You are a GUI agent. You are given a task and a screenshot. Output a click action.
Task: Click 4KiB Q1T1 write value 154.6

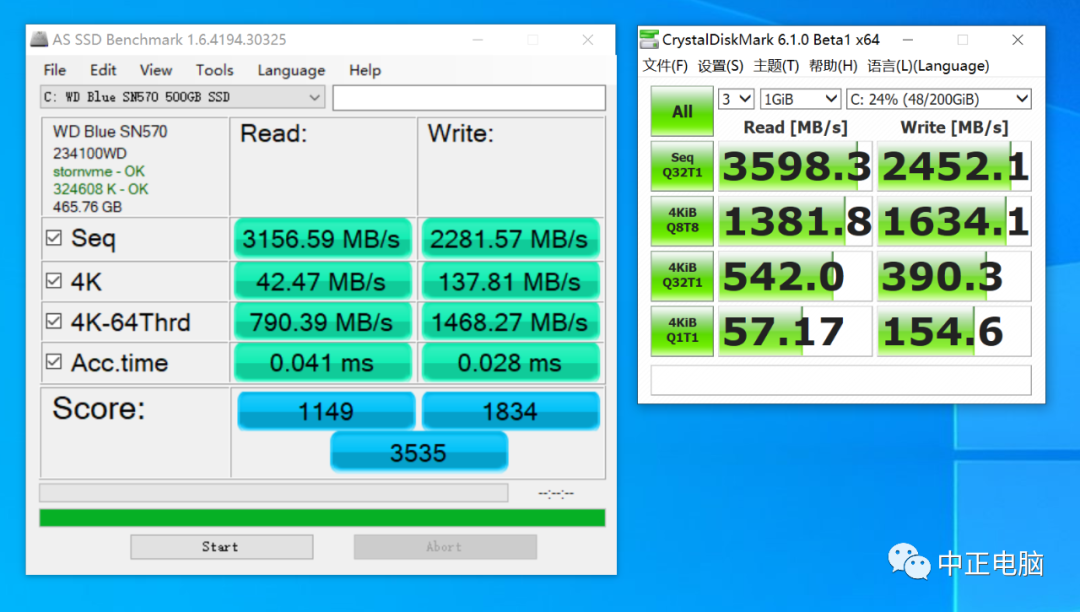[954, 331]
